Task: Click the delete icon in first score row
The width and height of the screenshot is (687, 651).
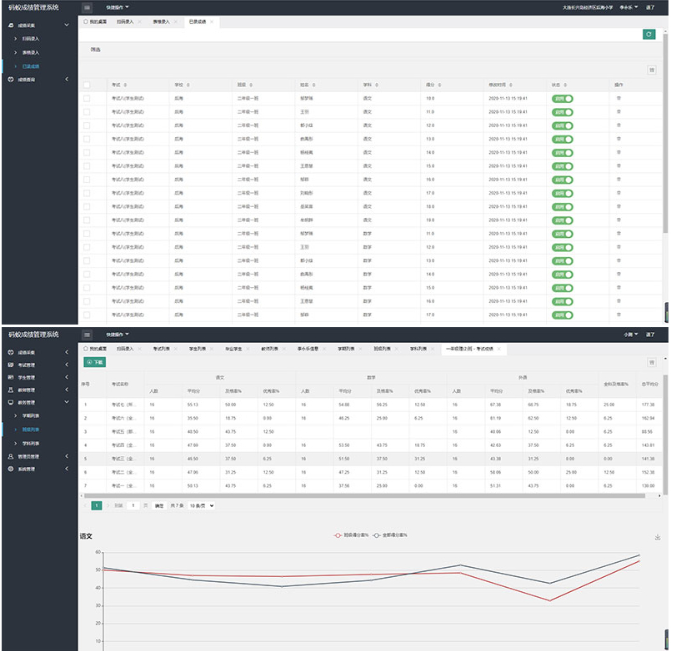Action: [x=618, y=98]
